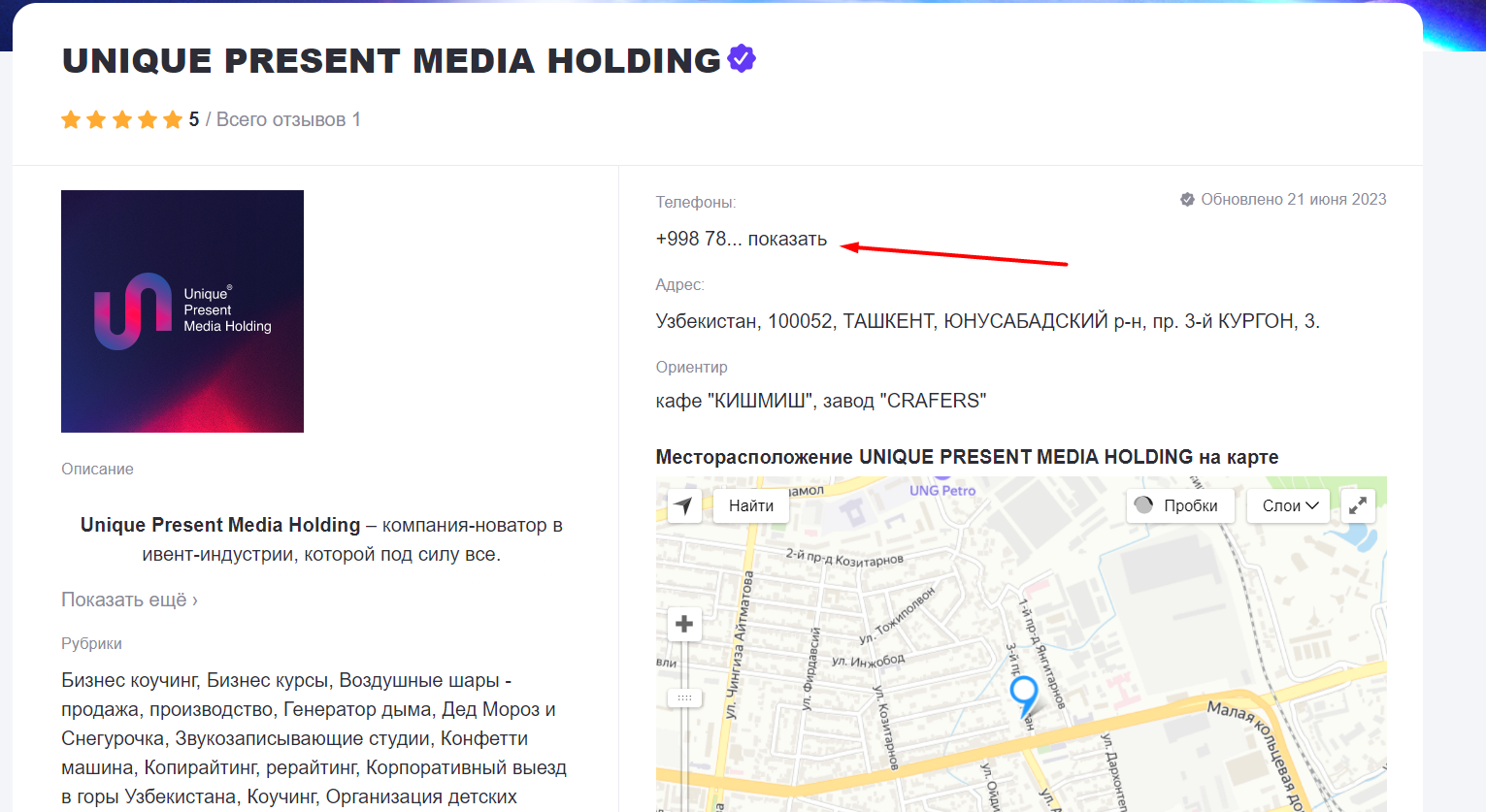
Task: Open the Слои layers dropdown
Action: tap(1289, 505)
